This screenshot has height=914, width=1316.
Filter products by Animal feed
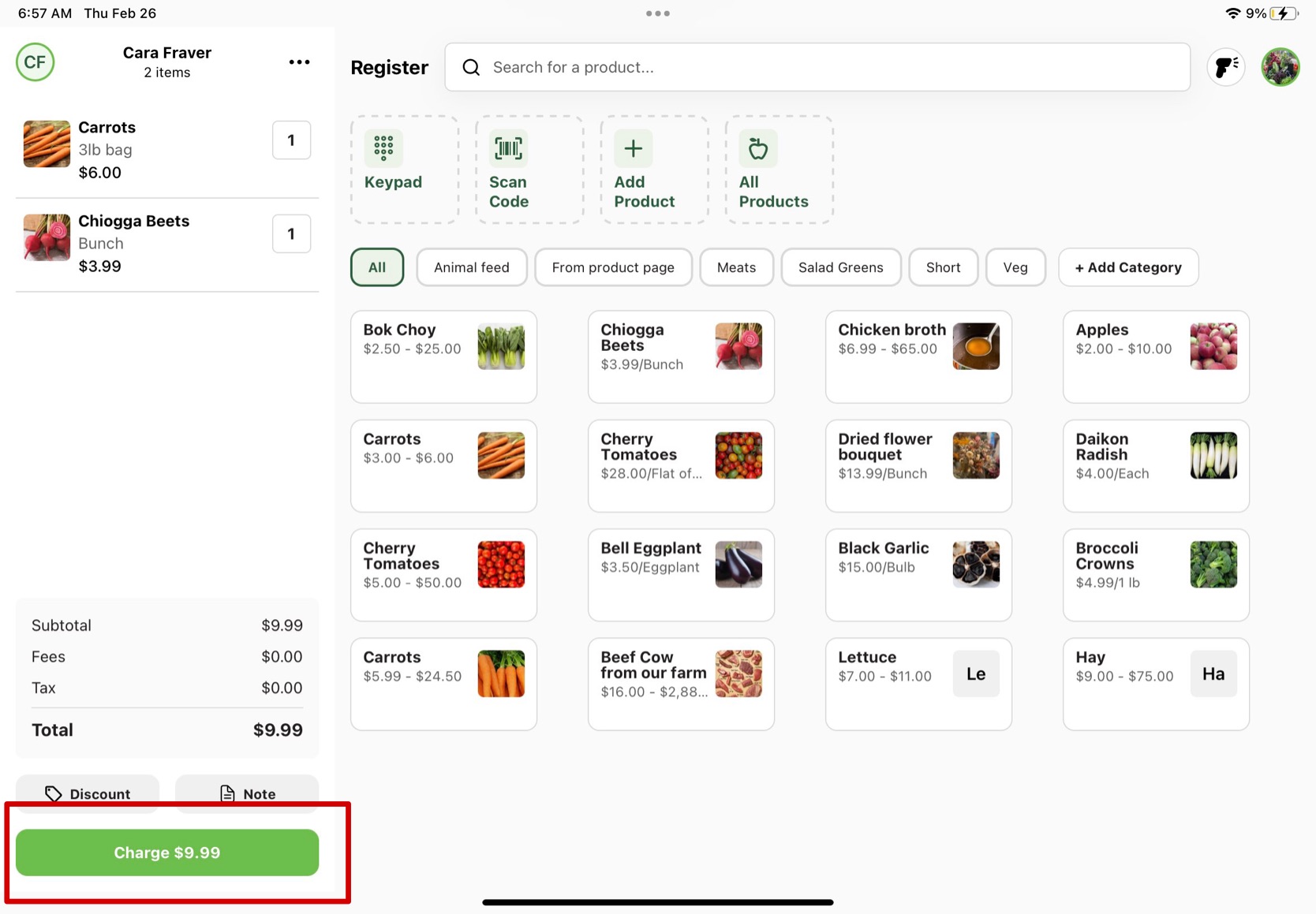pyautogui.click(x=471, y=267)
